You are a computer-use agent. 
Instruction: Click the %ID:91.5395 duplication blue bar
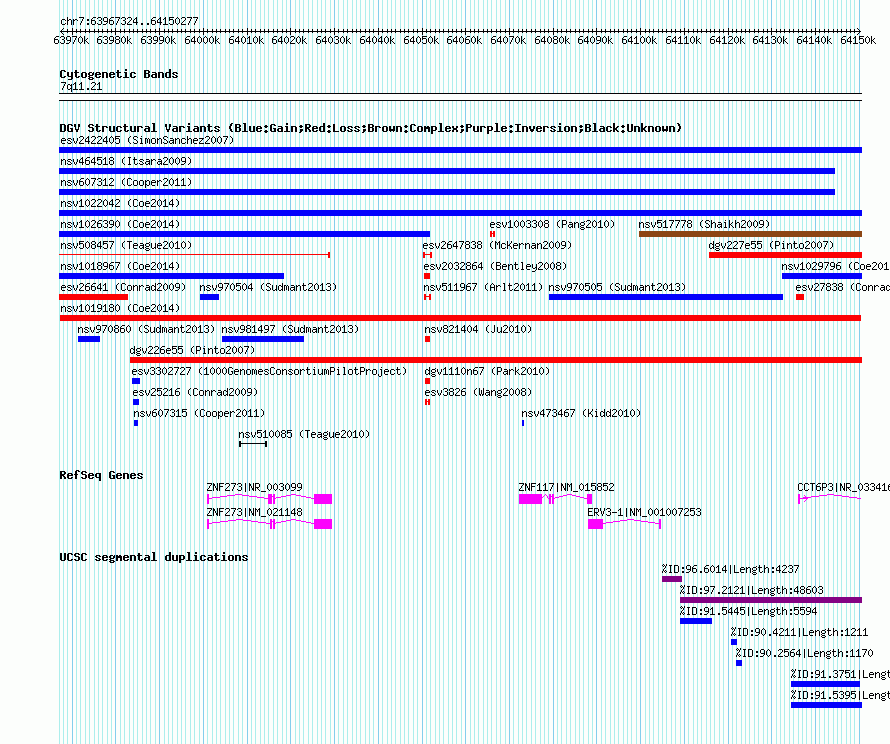click(x=826, y=705)
